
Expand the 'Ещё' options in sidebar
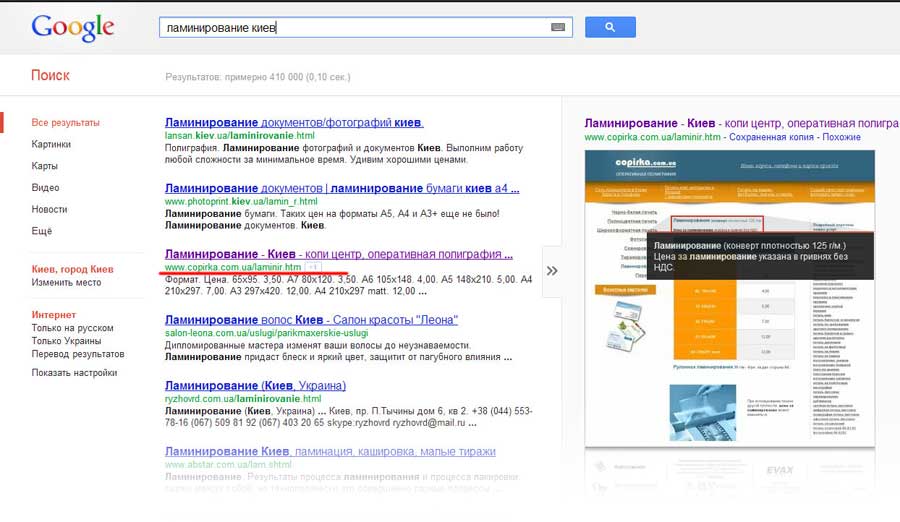pos(41,231)
